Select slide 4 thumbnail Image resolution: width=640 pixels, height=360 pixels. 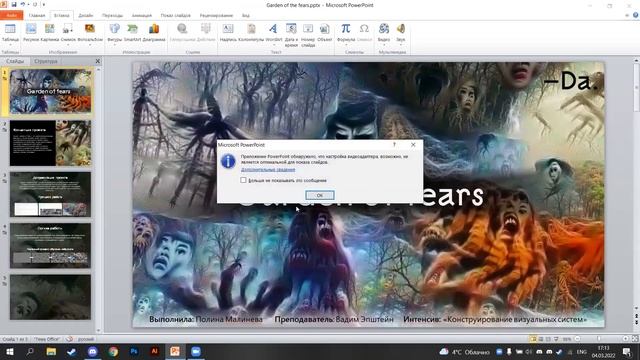pos(50,245)
